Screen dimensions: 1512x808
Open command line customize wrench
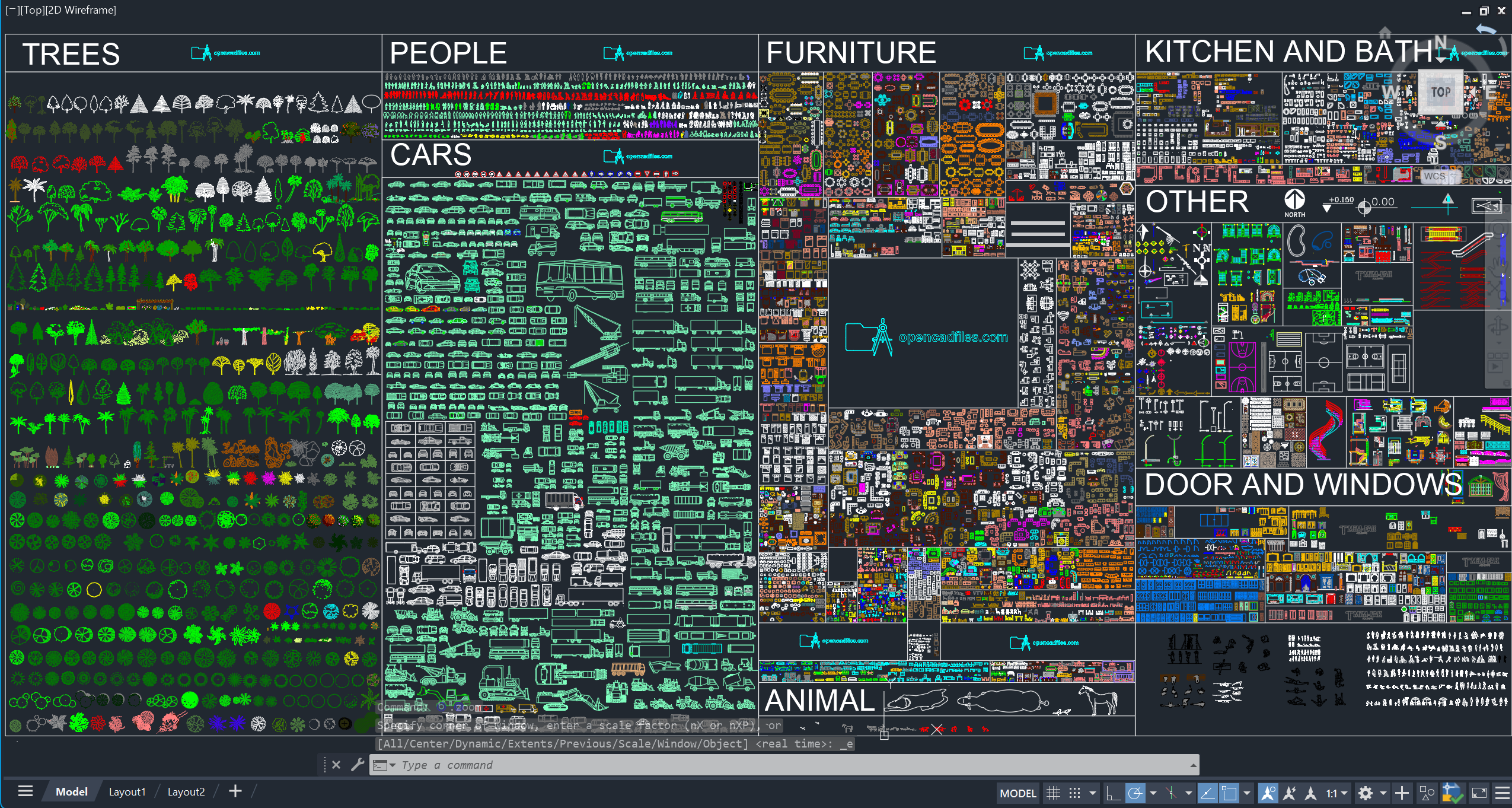pyautogui.click(x=357, y=765)
